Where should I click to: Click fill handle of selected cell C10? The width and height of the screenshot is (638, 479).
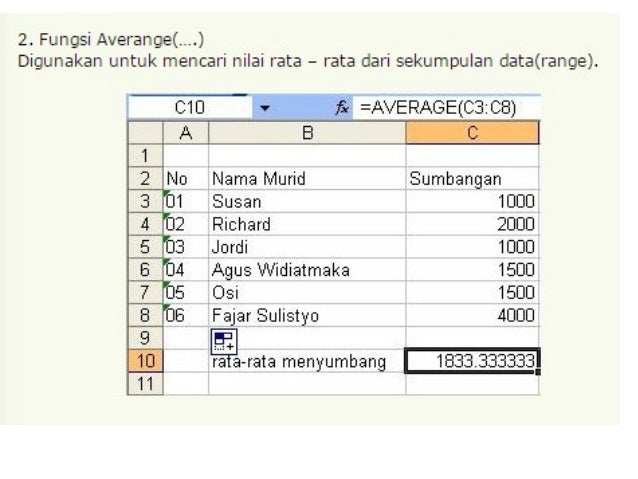[x=538, y=372]
